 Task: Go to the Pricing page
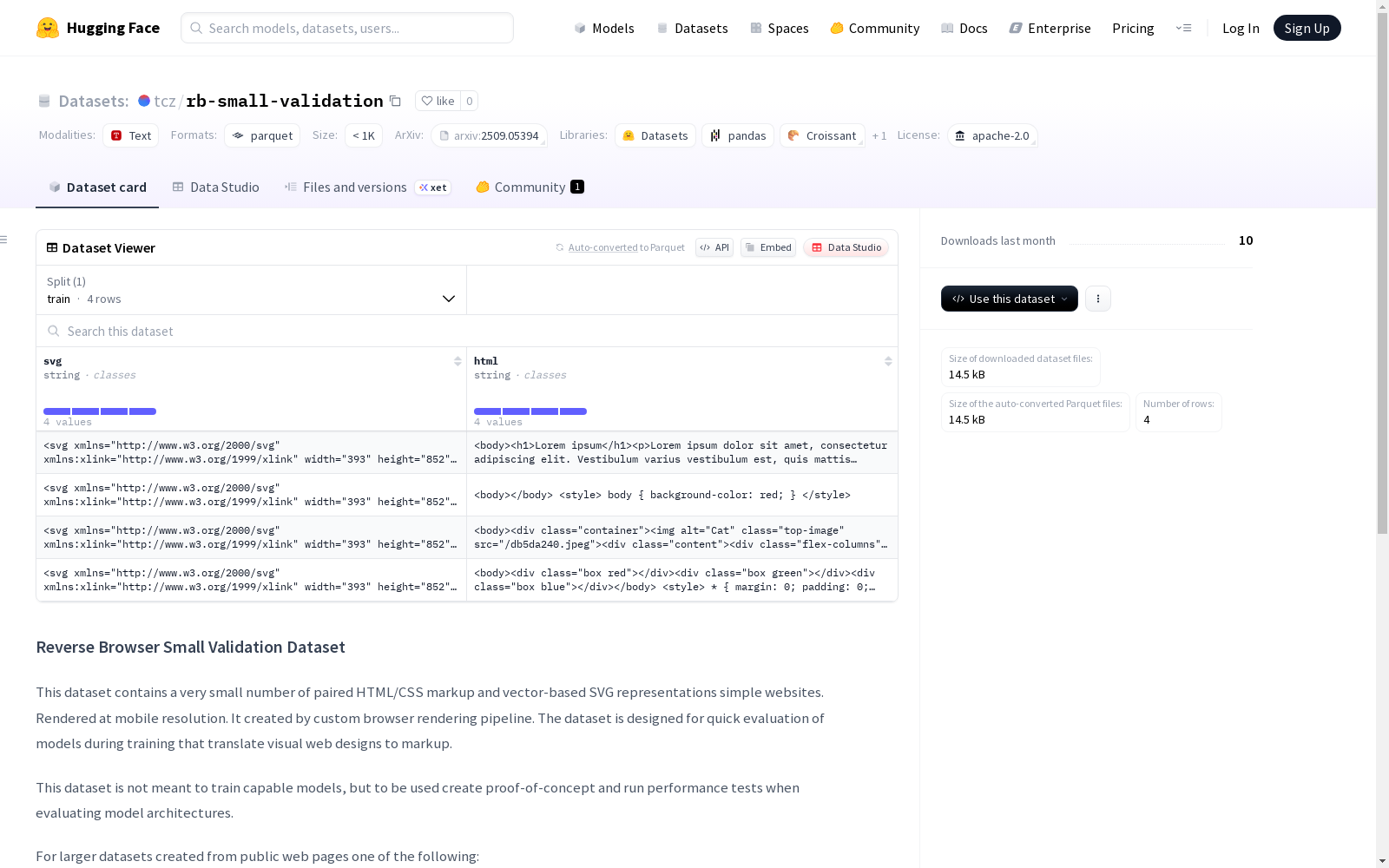point(1133,28)
